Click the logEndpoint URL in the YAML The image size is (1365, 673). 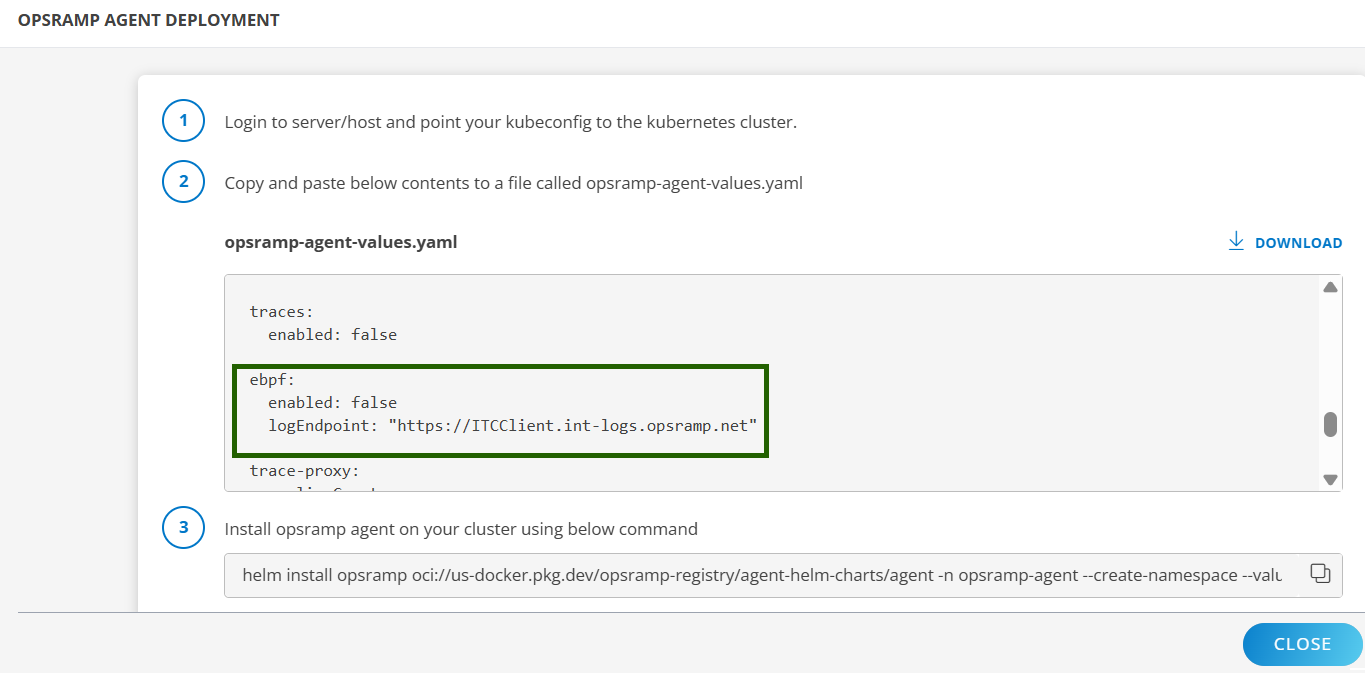coord(572,425)
